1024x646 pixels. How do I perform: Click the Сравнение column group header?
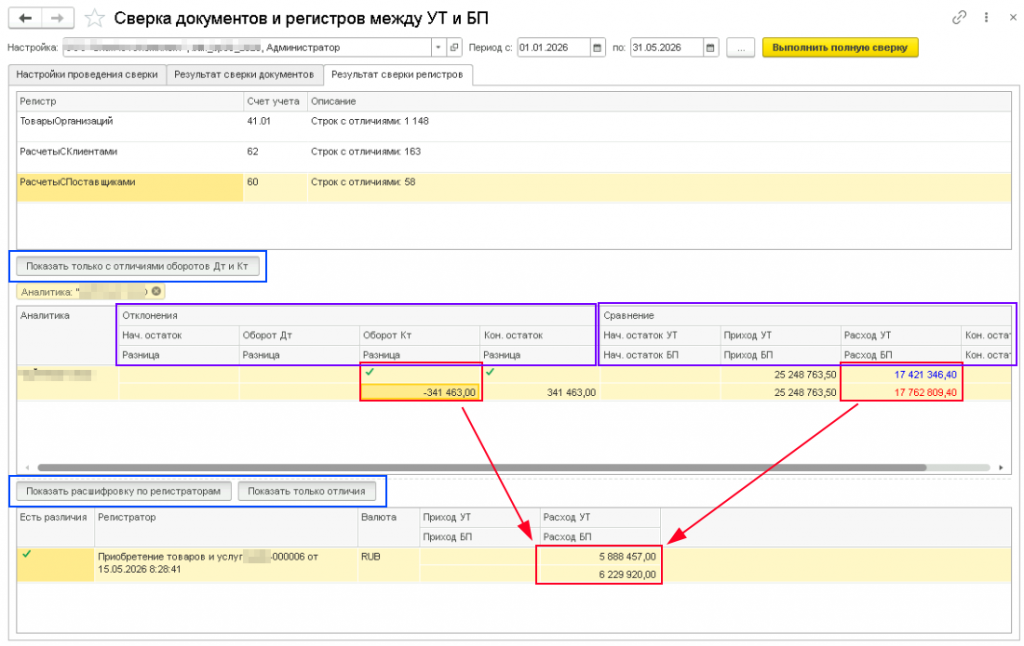coord(805,315)
